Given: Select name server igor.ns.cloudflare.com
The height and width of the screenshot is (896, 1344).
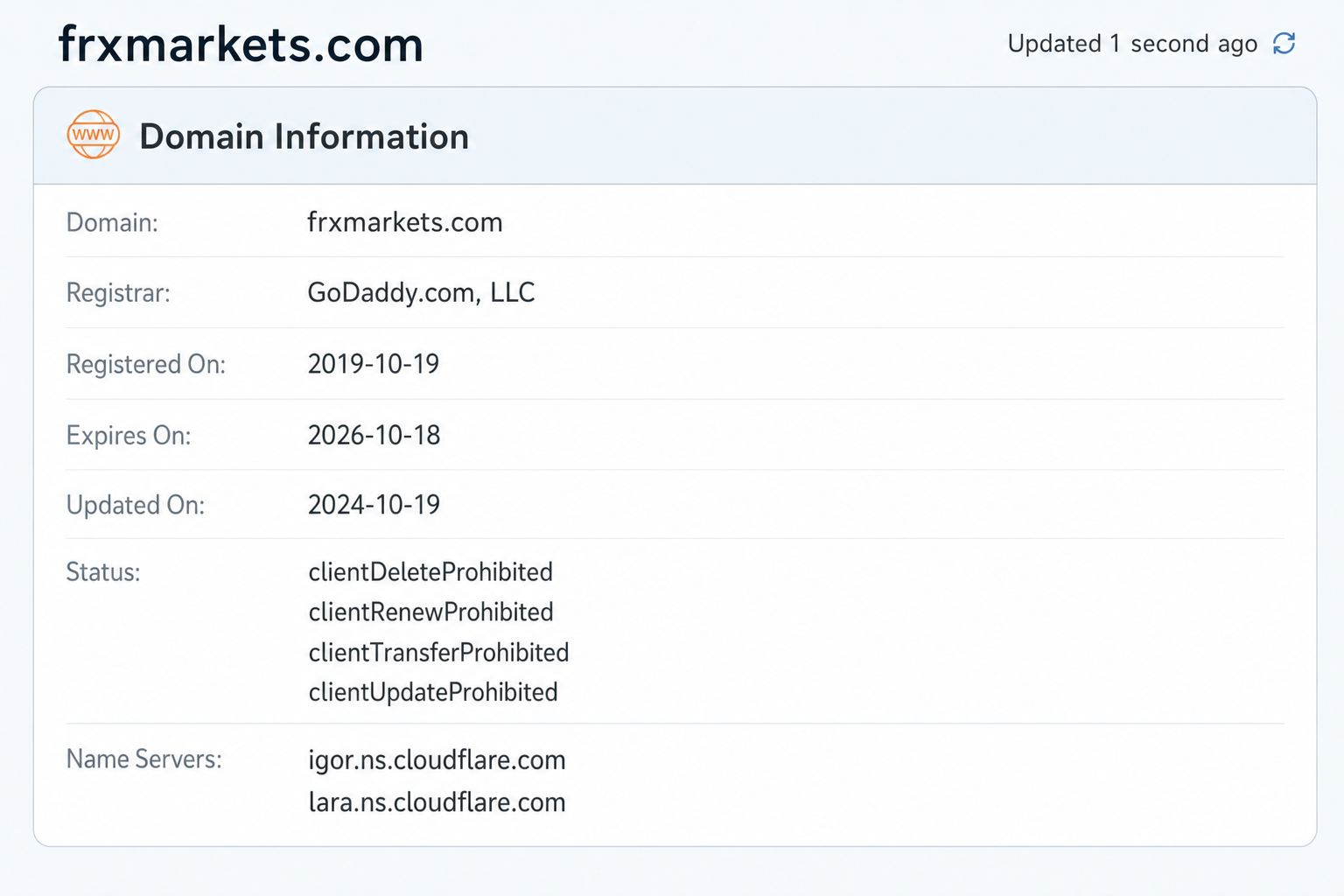Looking at the screenshot, I should [x=437, y=760].
